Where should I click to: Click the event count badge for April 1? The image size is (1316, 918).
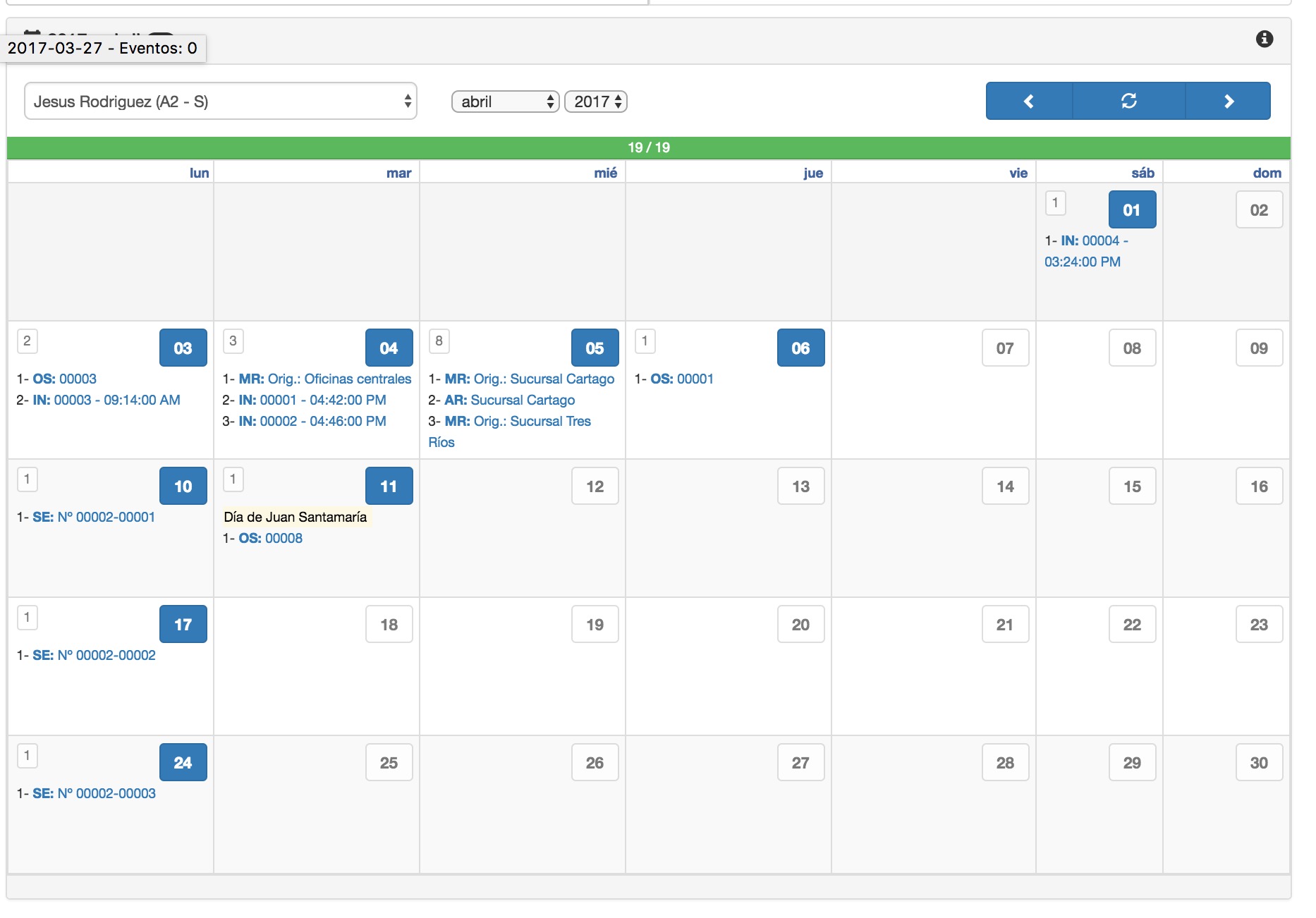click(x=1055, y=203)
